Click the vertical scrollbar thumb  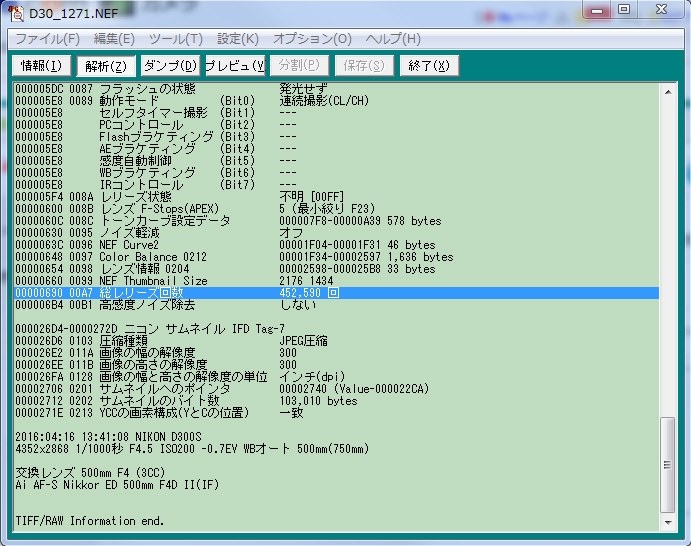[668, 464]
